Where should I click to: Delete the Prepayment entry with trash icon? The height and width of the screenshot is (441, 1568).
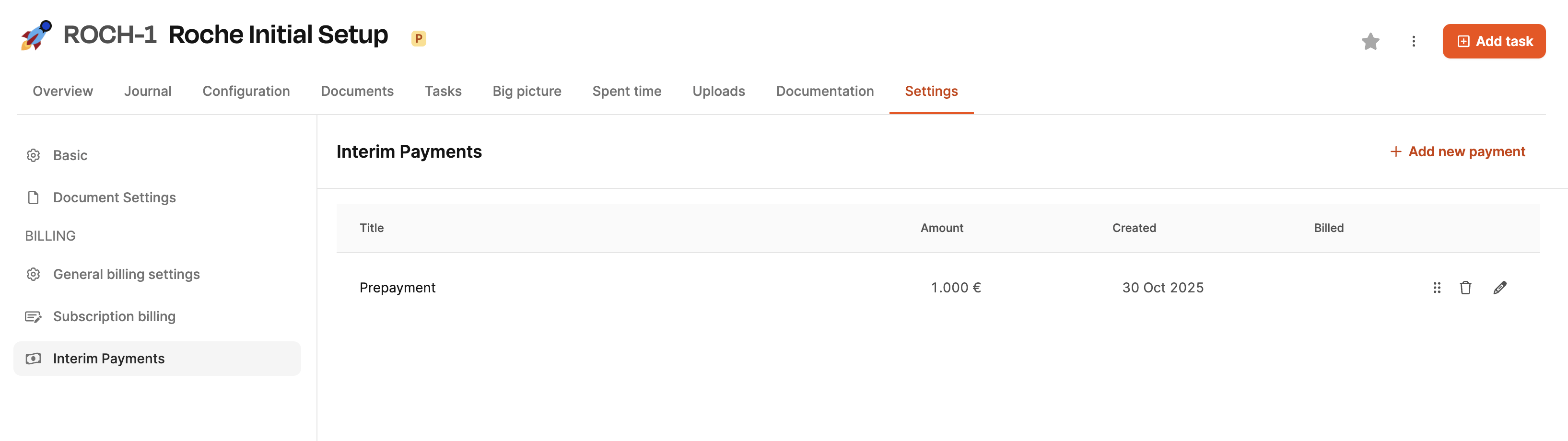coord(1465,288)
